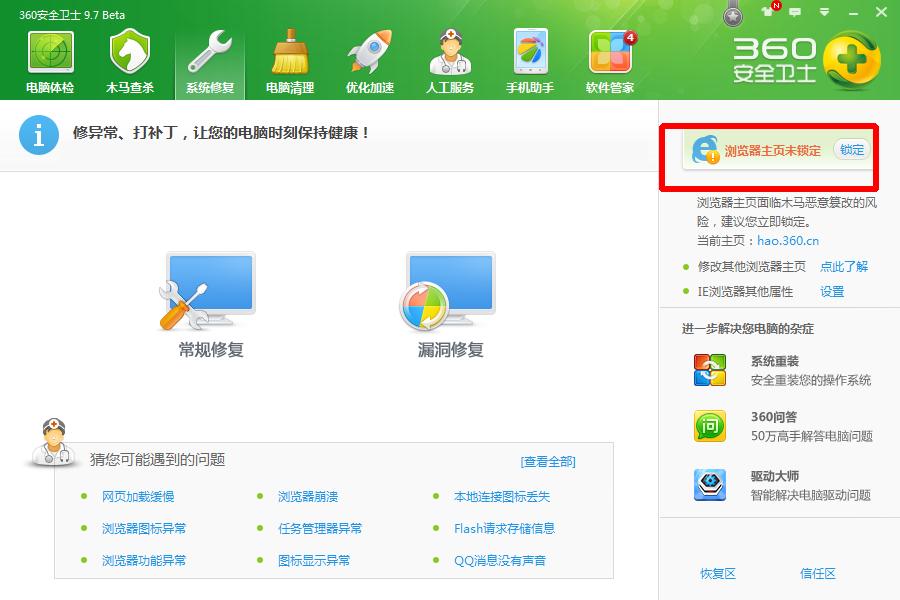Click the 360安全卫士 yellow plus logo

[851, 60]
